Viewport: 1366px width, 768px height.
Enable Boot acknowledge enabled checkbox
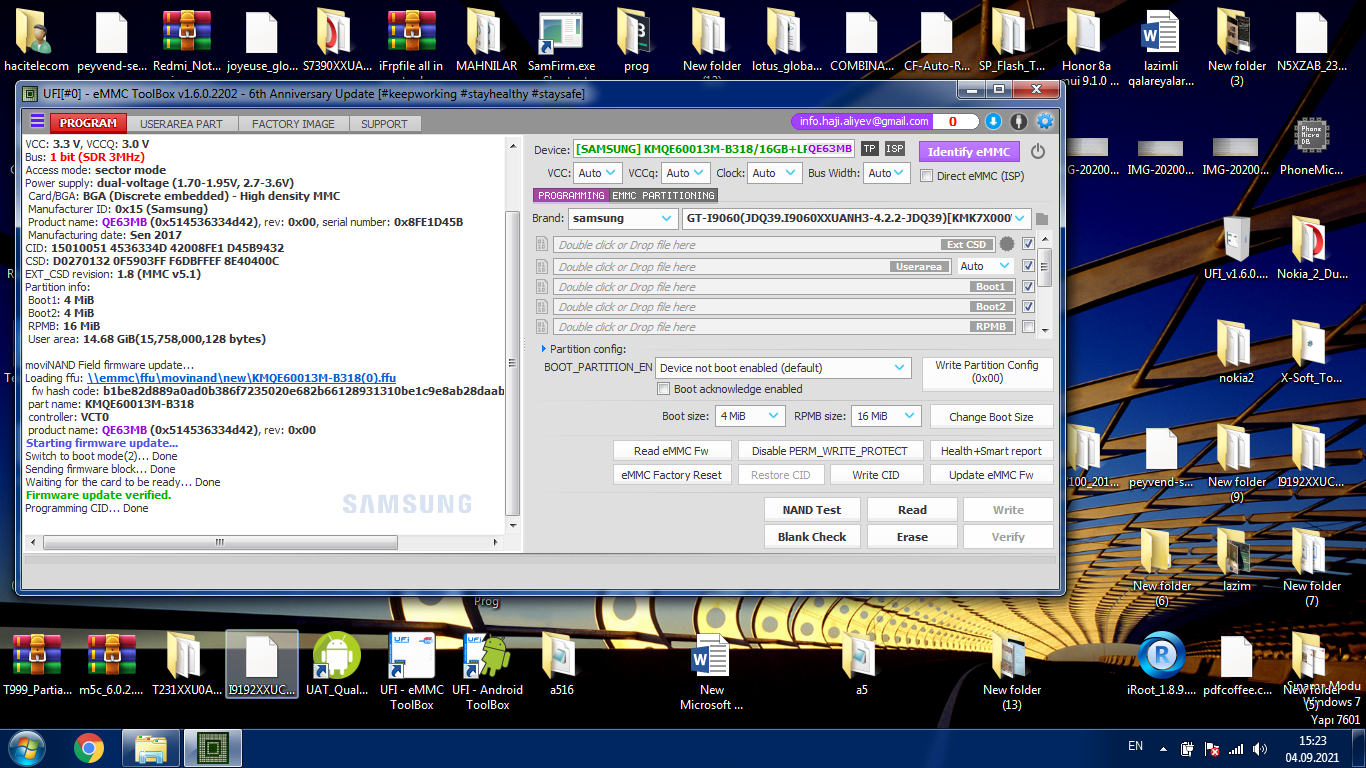(x=664, y=389)
